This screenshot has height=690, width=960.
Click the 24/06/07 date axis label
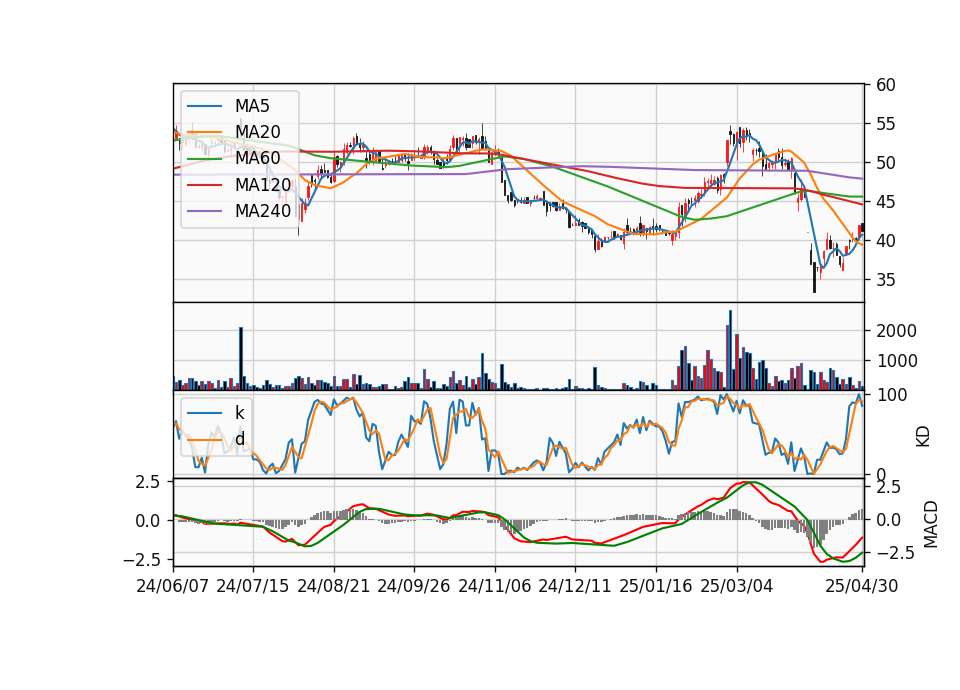(x=173, y=586)
